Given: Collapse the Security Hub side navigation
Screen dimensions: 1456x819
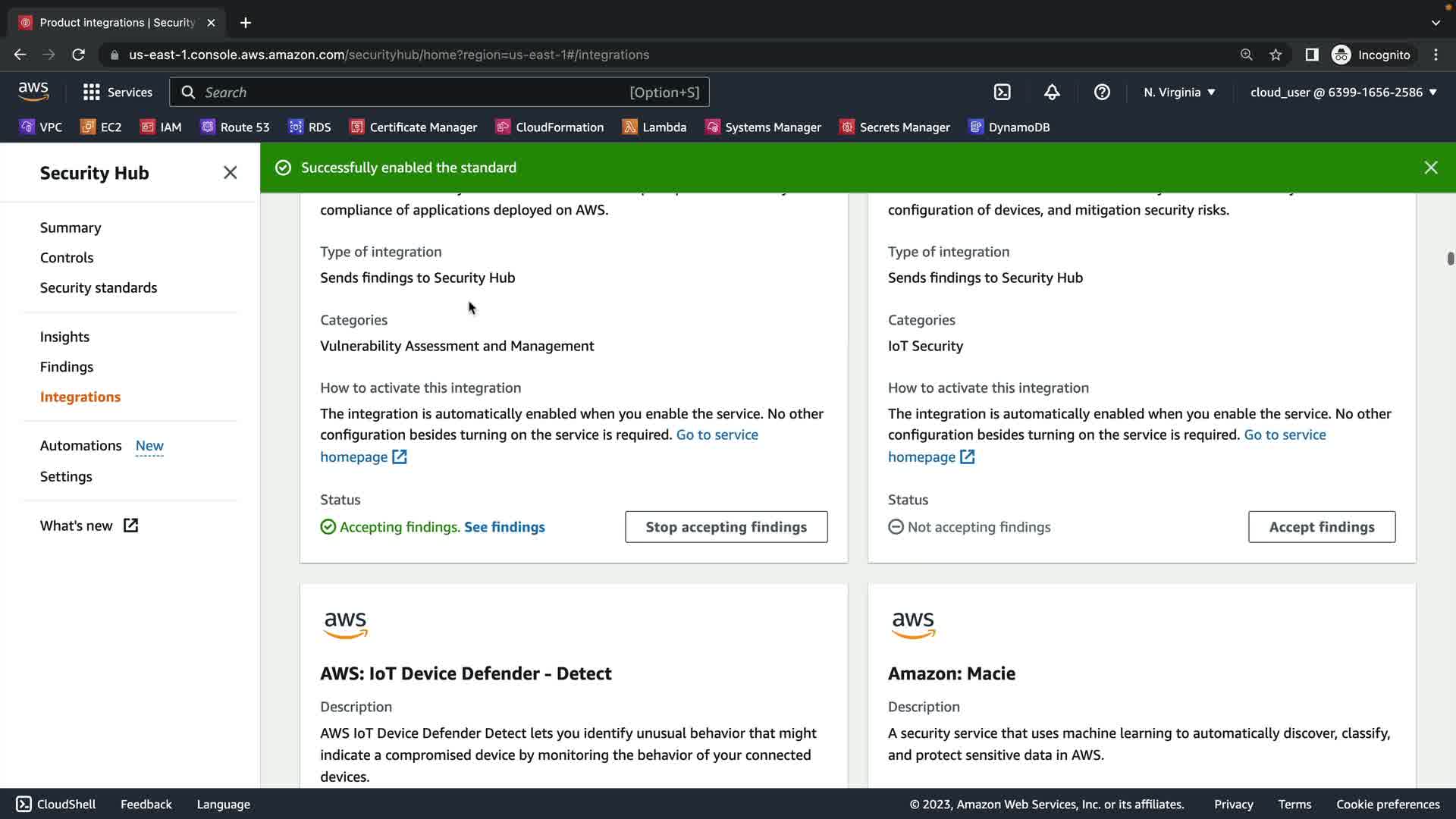Looking at the screenshot, I should click(230, 173).
